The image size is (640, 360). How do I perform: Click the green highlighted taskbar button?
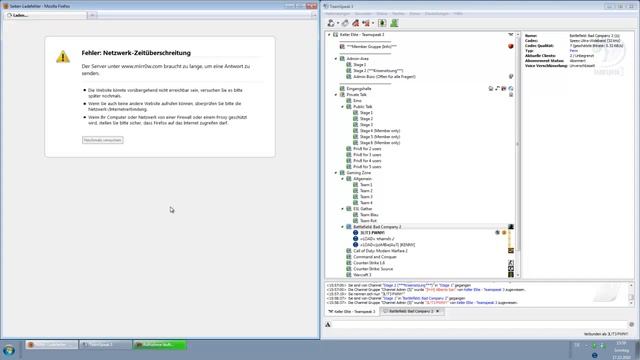(x=160, y=345)
